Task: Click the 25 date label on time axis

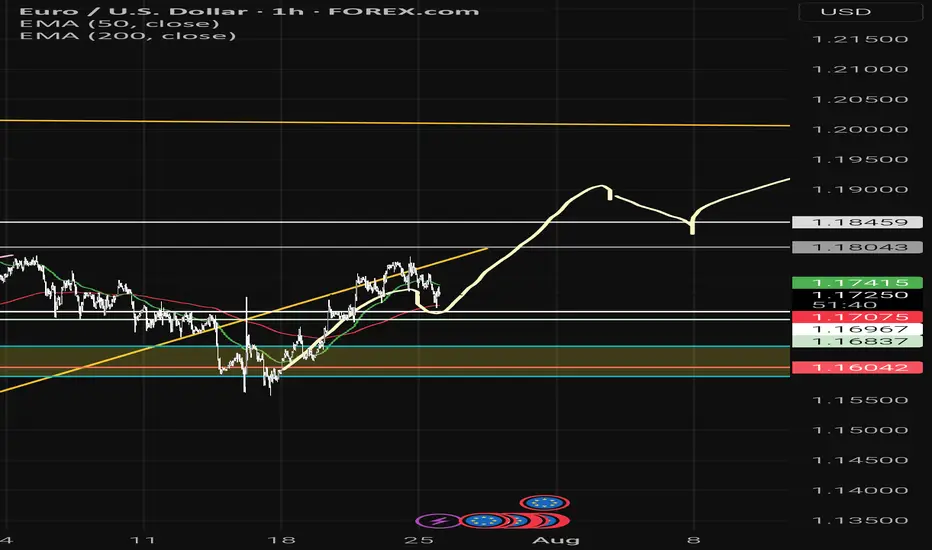Action: coord(418,540)
